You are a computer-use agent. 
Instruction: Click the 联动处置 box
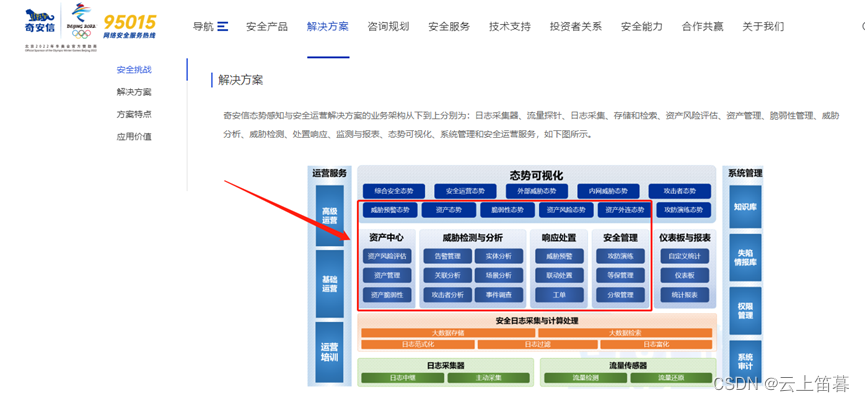tap(559, 275)
